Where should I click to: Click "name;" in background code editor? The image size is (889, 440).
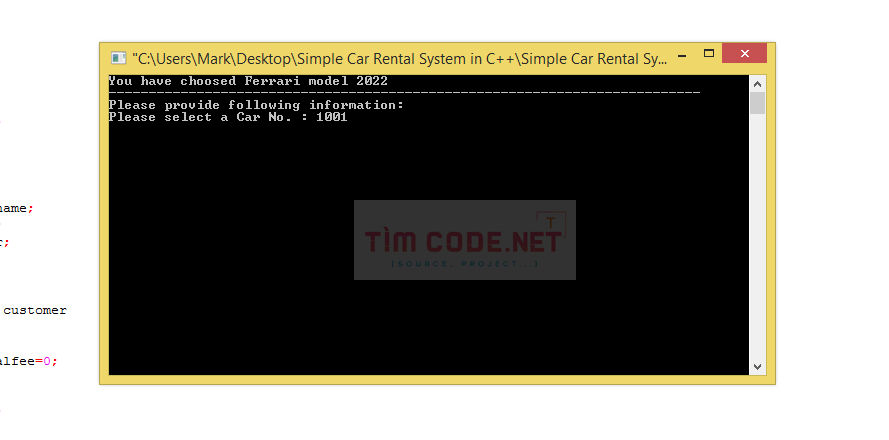point(17,208)
